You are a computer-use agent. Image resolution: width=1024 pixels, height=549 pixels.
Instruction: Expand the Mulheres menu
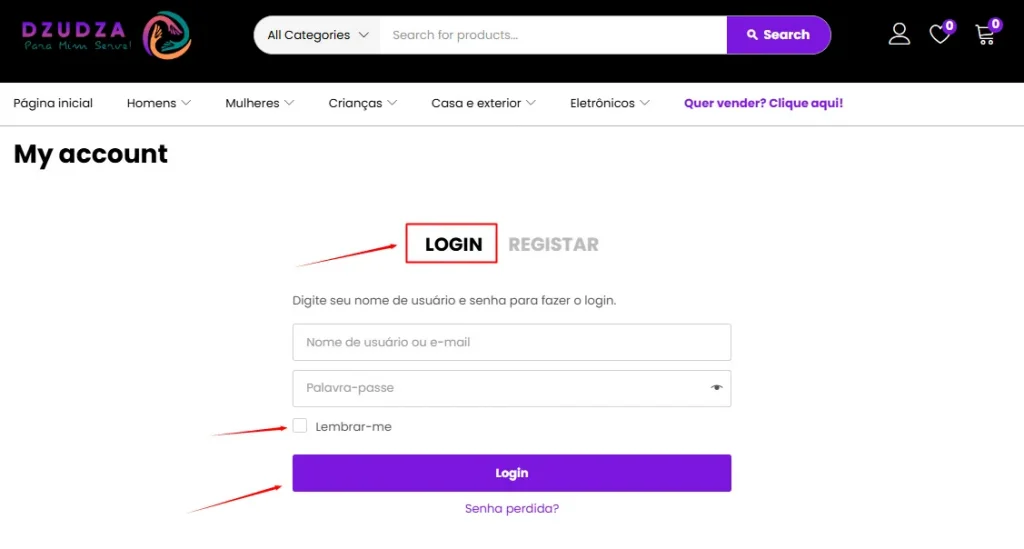point(260,103)
